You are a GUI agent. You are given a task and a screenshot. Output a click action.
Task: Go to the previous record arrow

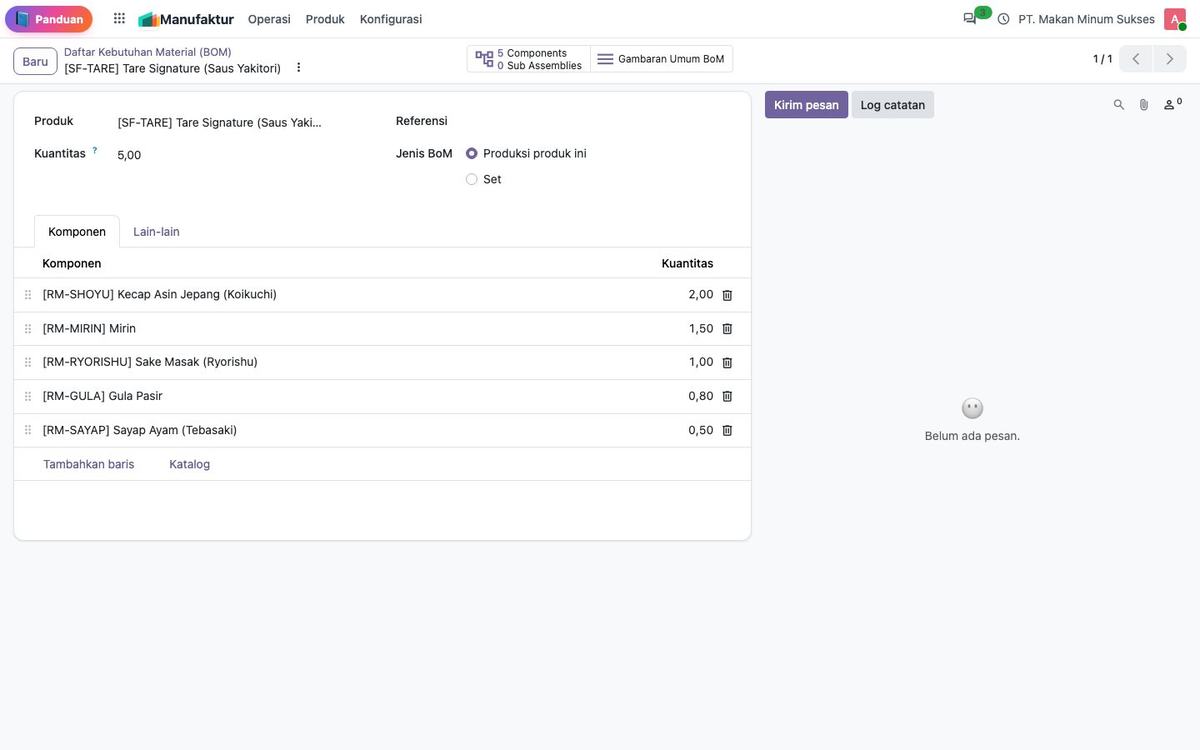pos(1136,59)
